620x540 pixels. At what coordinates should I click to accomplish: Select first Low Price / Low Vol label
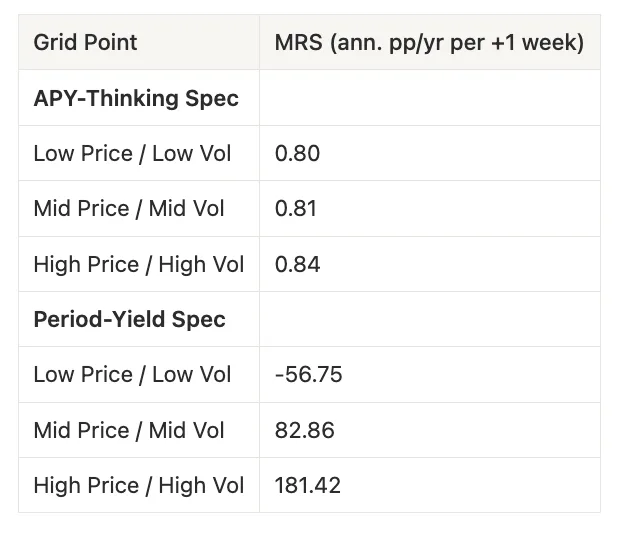click(x=132, y=153)
